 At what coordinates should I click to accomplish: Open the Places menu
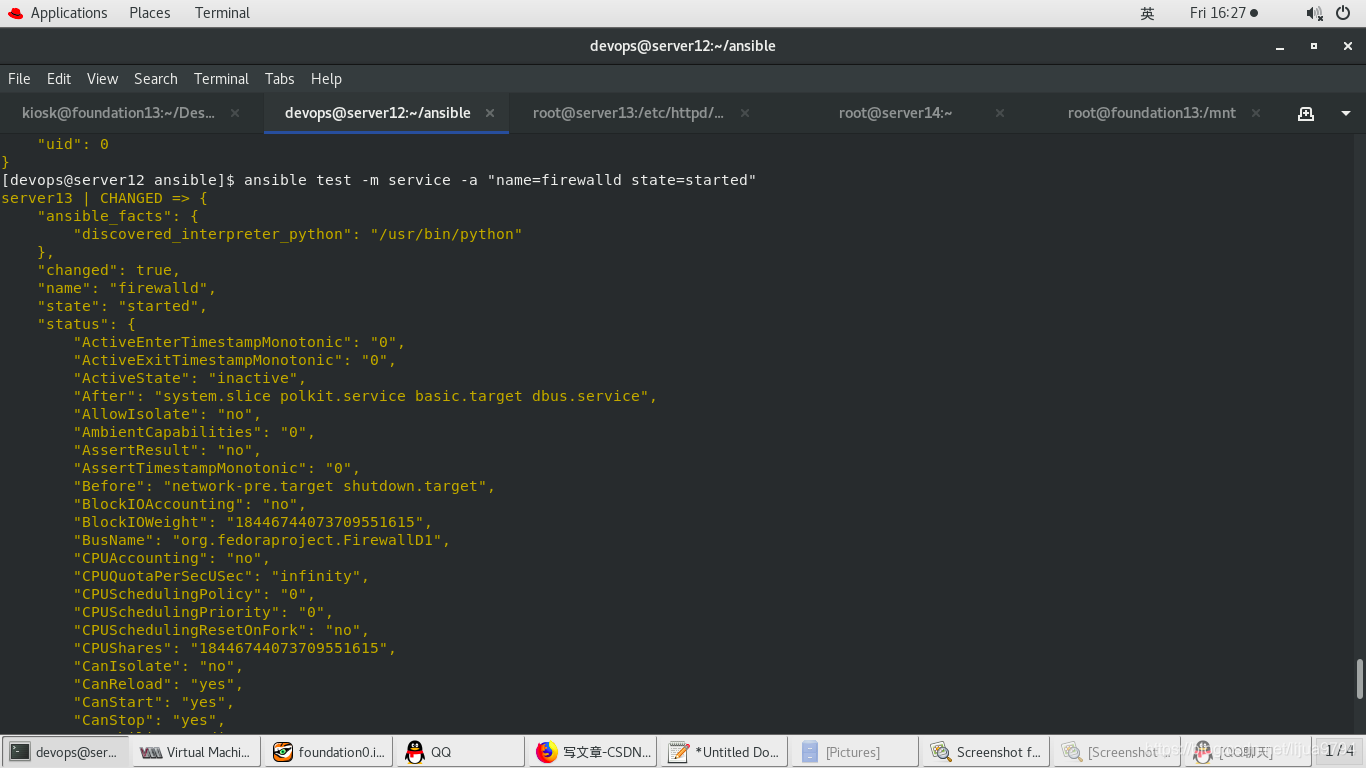coord(150,13)
